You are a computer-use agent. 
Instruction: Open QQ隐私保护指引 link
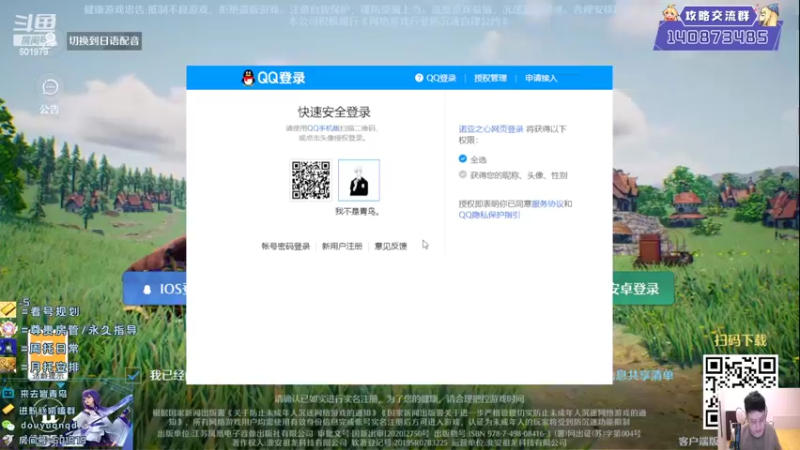coord(489,215)
